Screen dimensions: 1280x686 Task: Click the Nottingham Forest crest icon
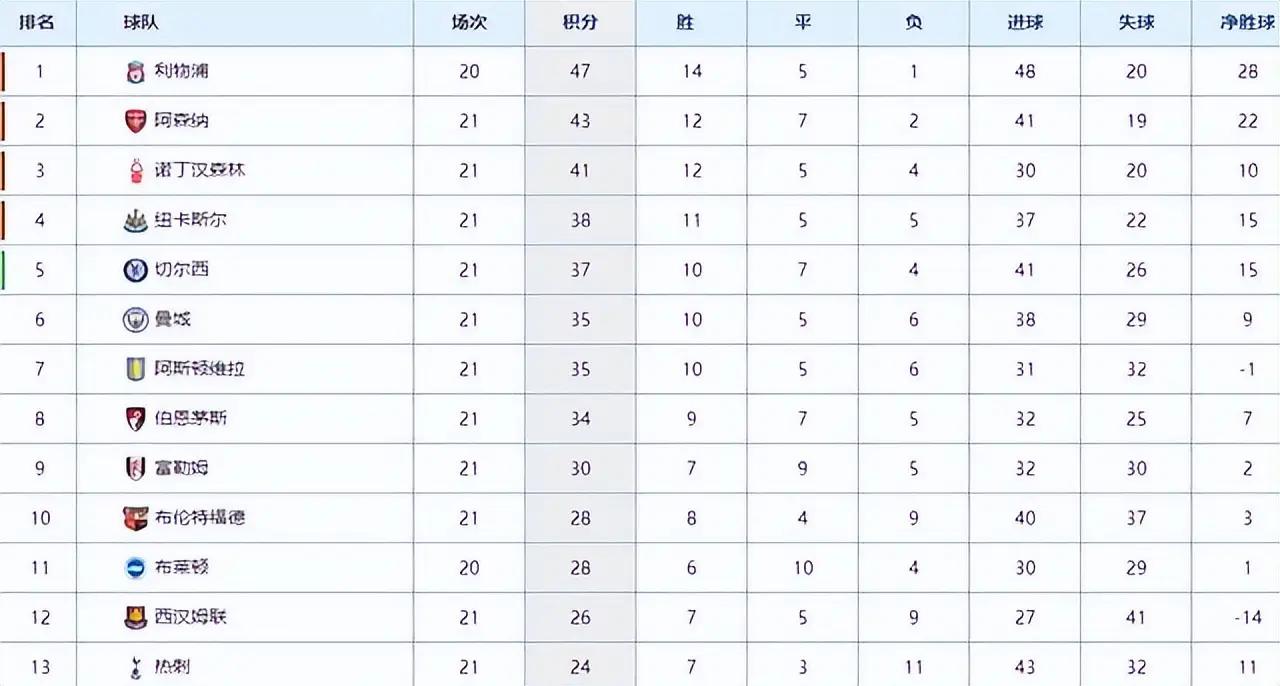point(135,171)
